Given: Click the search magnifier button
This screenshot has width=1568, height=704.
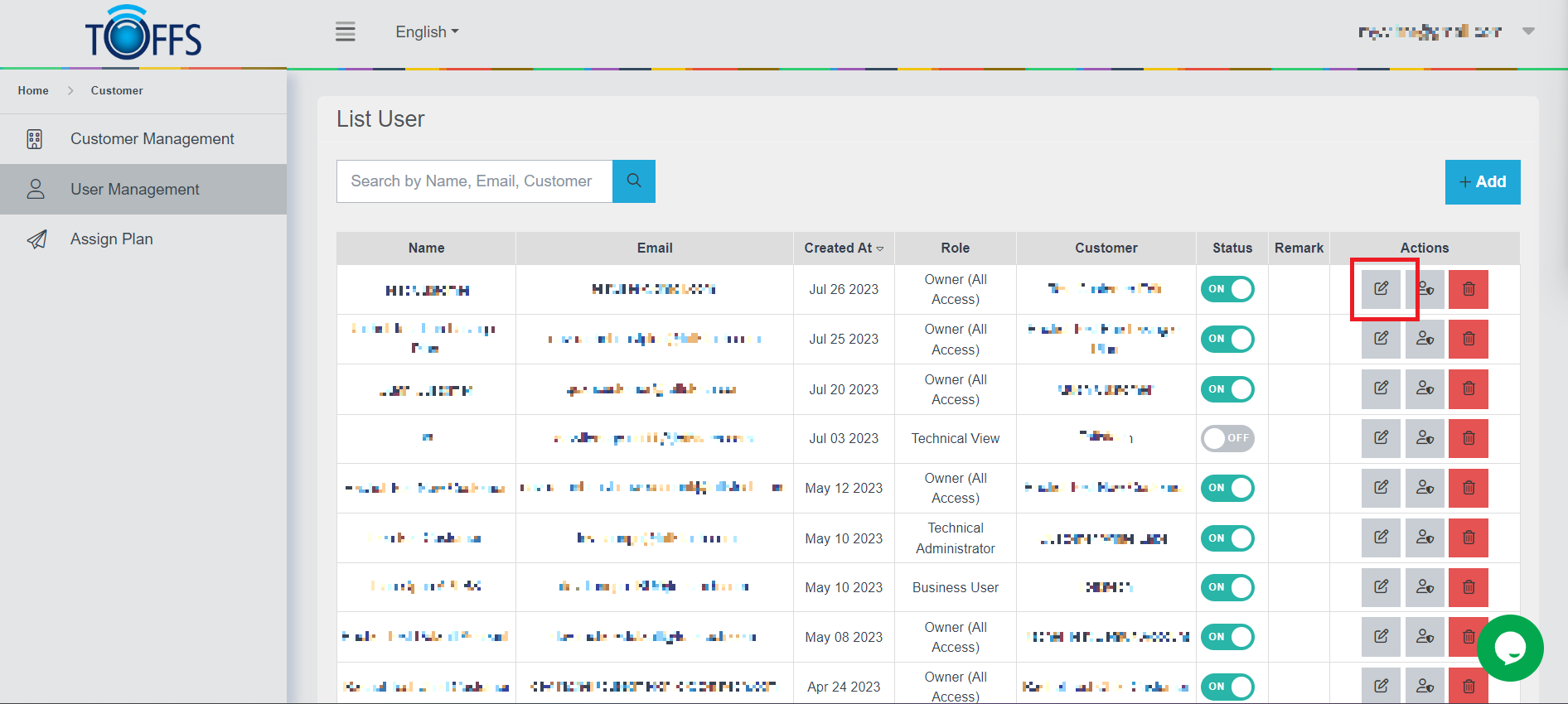Looking at the screenshot, I should (x=634, y=181).
